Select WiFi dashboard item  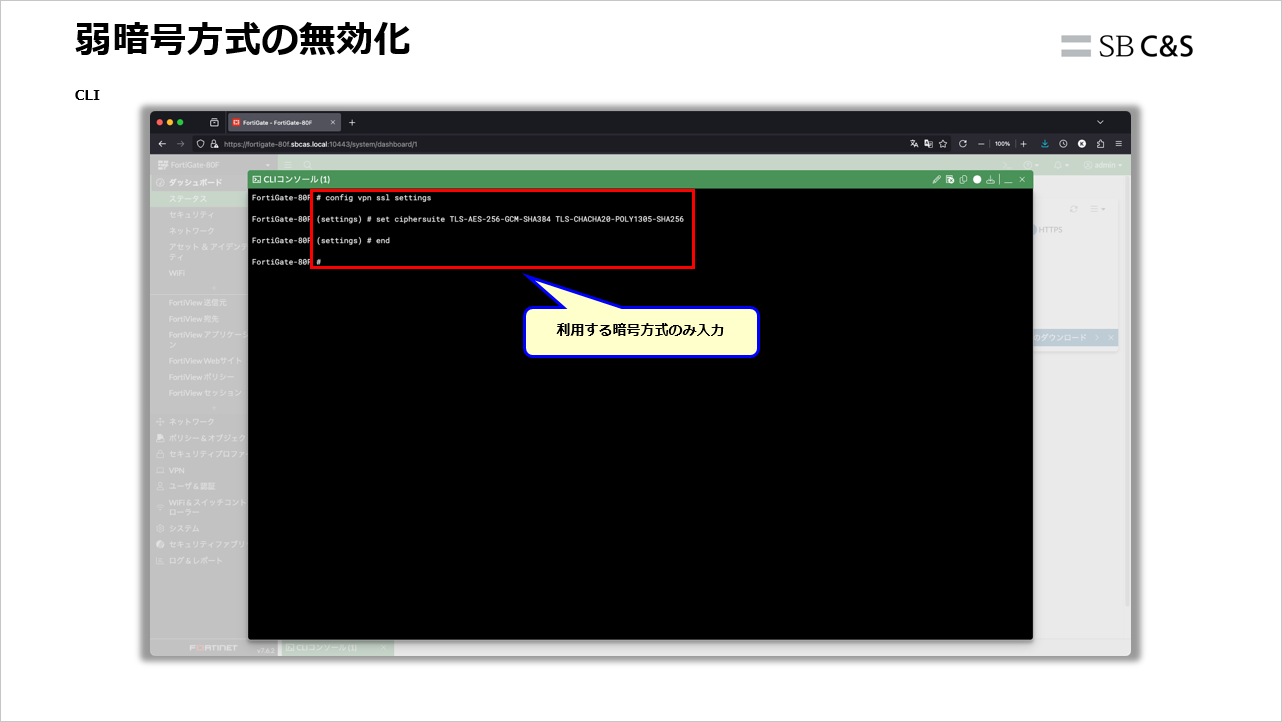pos(199,272)
